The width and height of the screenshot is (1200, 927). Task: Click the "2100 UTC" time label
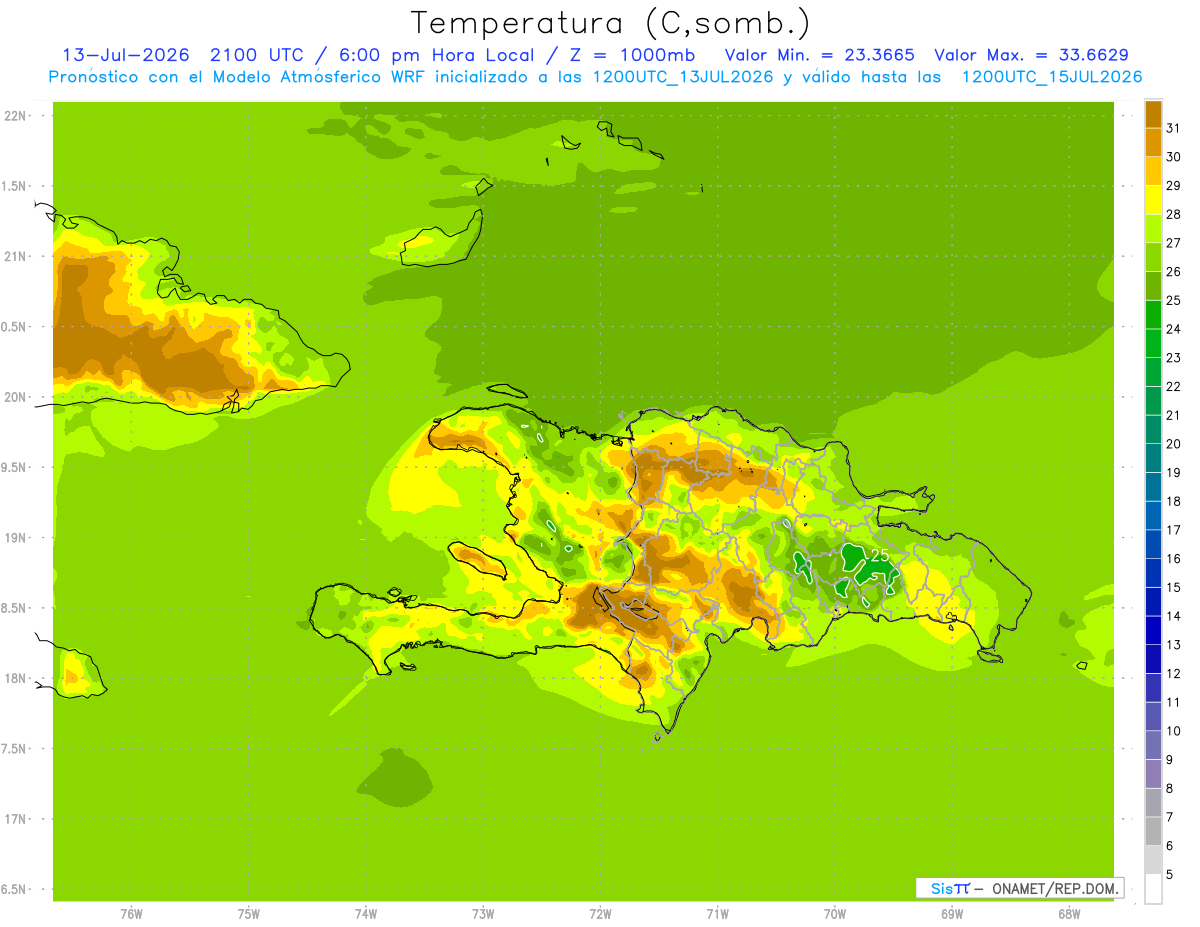click(255, 55)
